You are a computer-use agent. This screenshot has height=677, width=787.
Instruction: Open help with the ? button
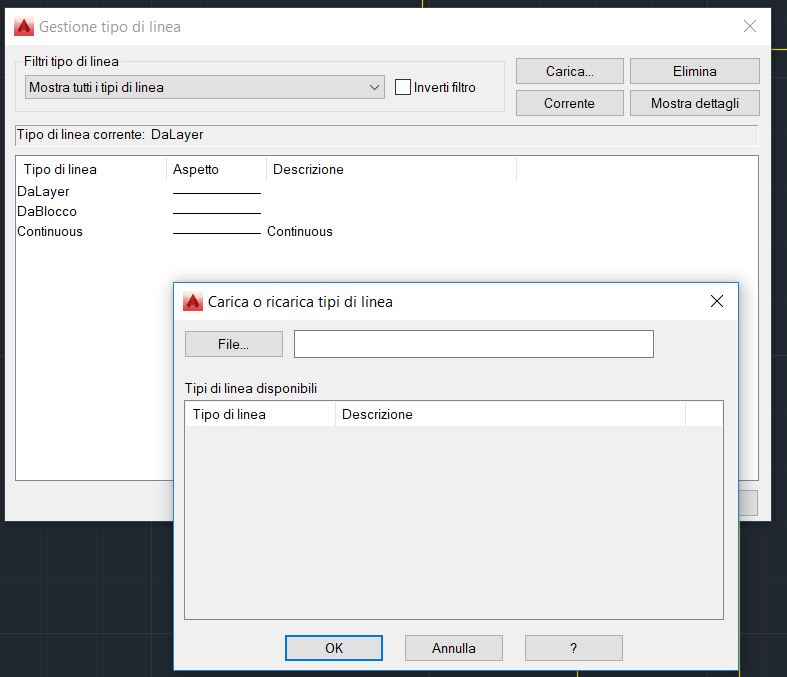click(574, 648)
